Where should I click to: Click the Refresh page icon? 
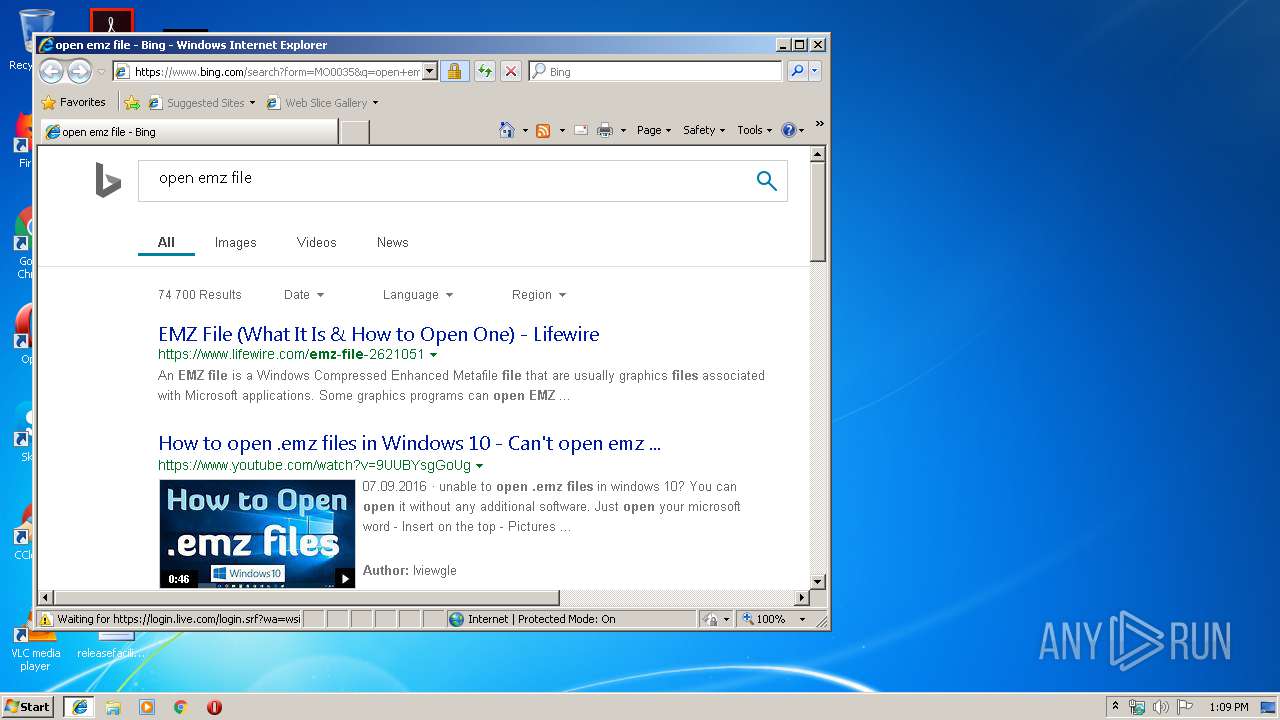(485, 71)
